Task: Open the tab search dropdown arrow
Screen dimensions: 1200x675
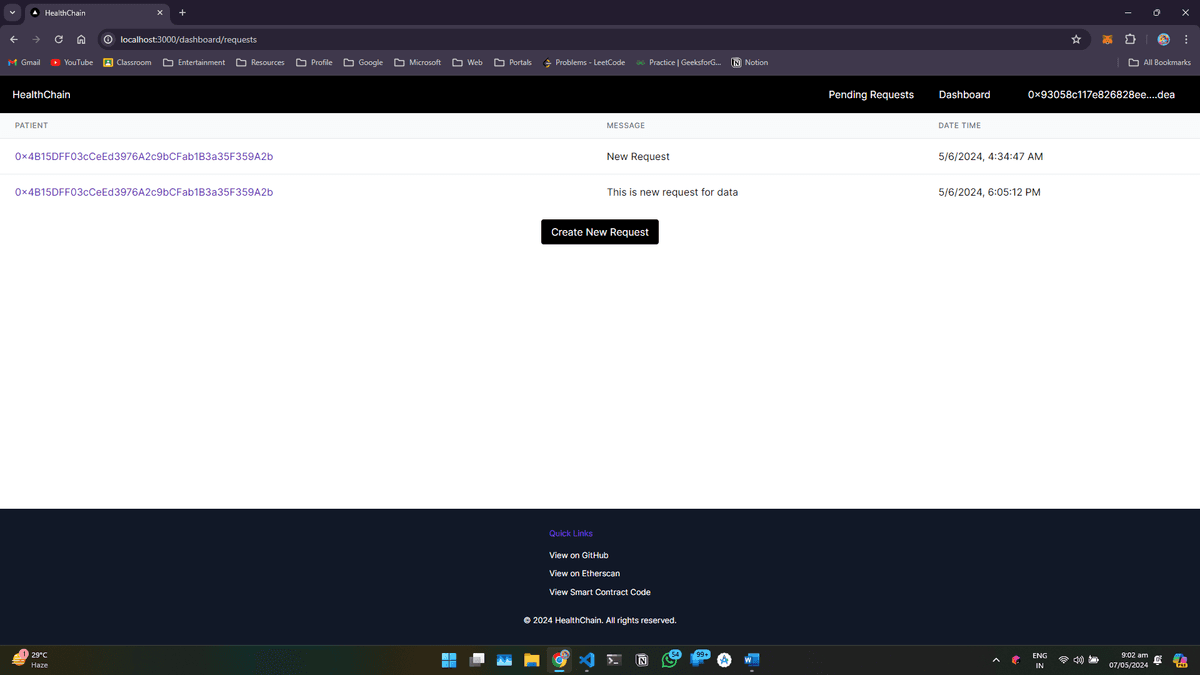Action: coord(13,13)
